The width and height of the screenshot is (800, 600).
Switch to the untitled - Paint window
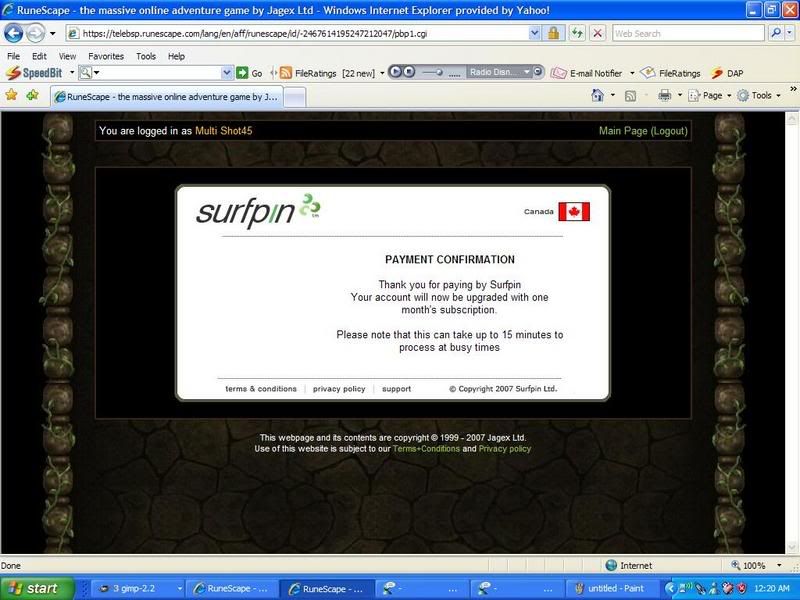pyautogui.click(x=612, y=588)
